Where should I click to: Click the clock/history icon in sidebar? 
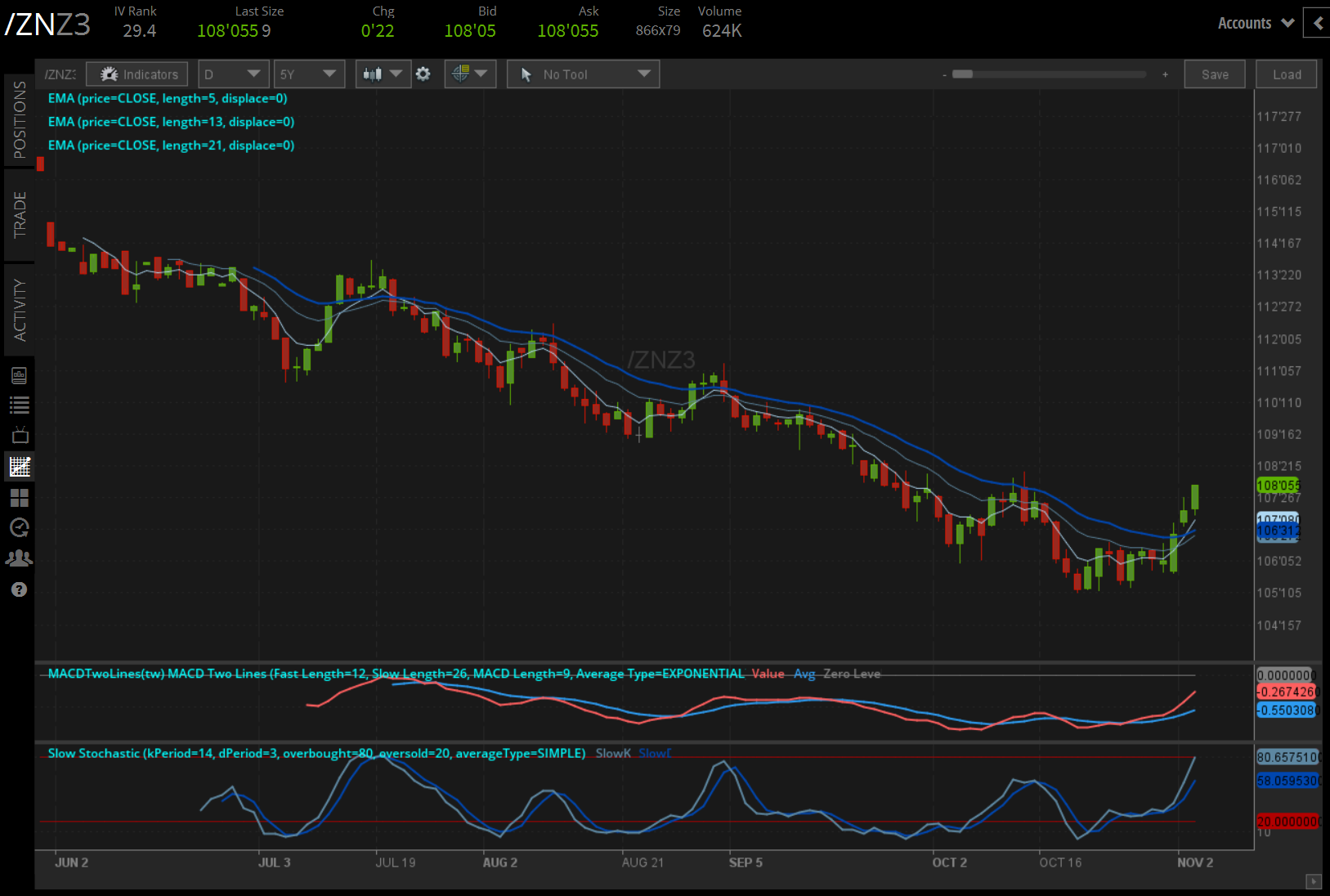coord(19,527)
